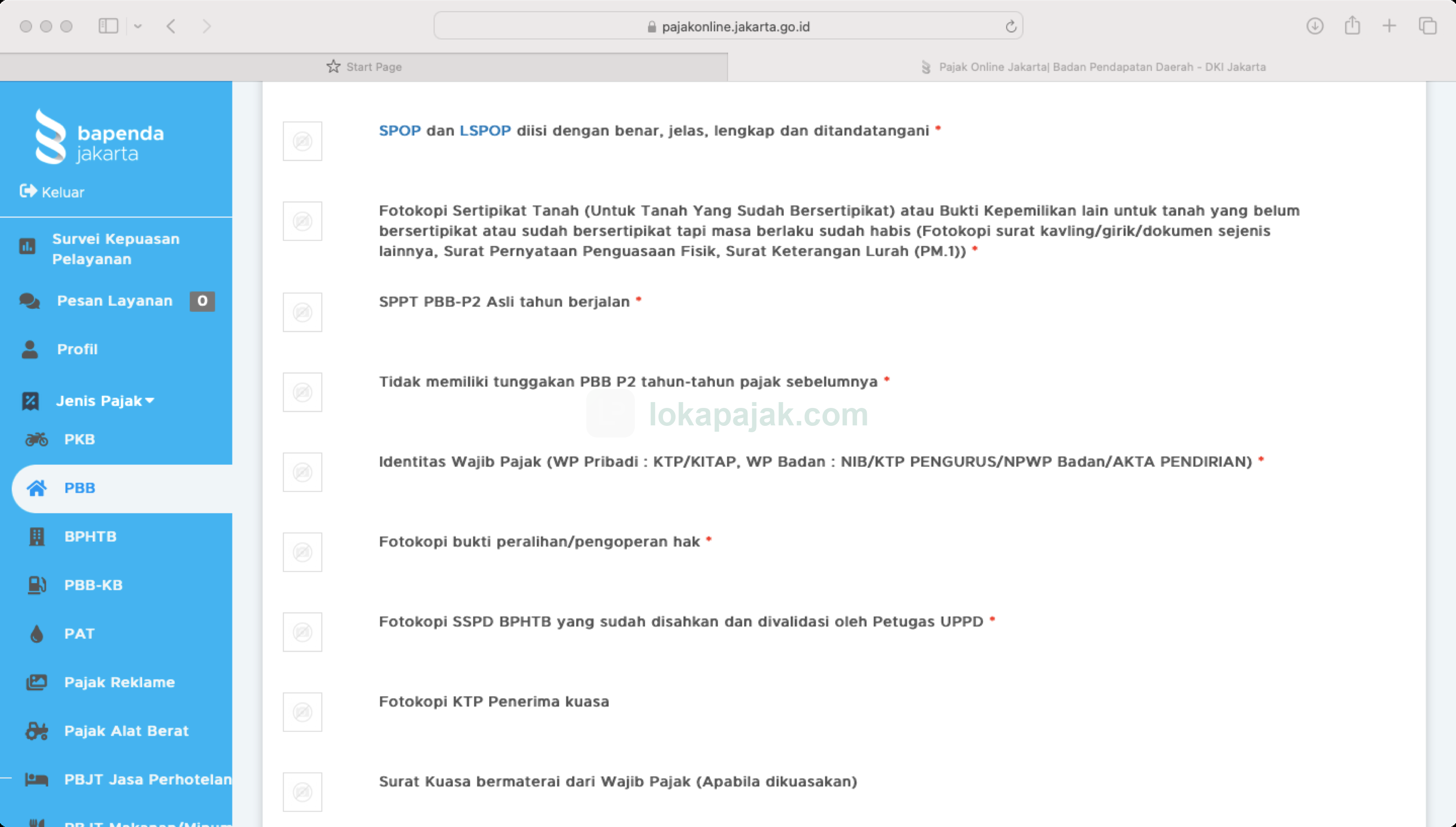This screenshot has width=1456, height=827.
Task: Click the PBB house icon
Action: click(37, 488)
